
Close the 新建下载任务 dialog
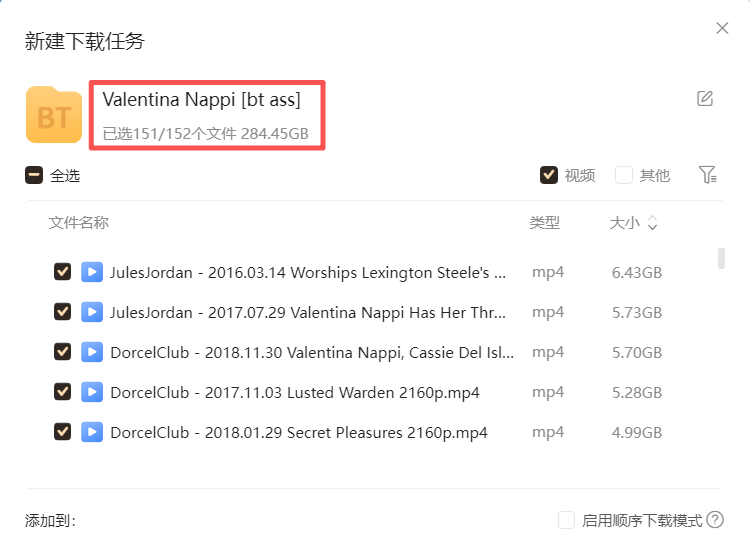(722, 28)
